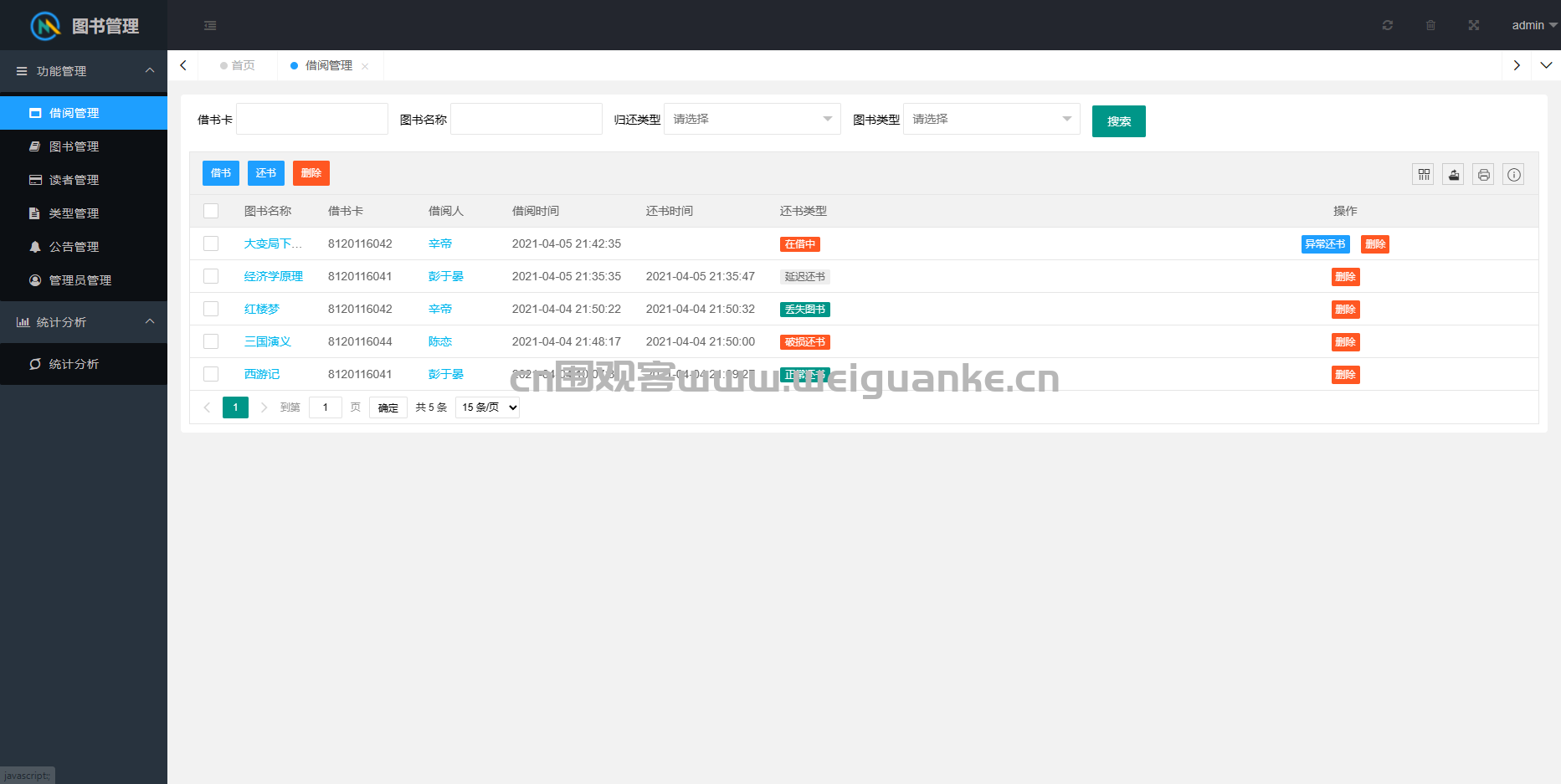Open 读者管理 in sidebar
The width and height of the screenshot is (1561, 784).
click(84, 180)
